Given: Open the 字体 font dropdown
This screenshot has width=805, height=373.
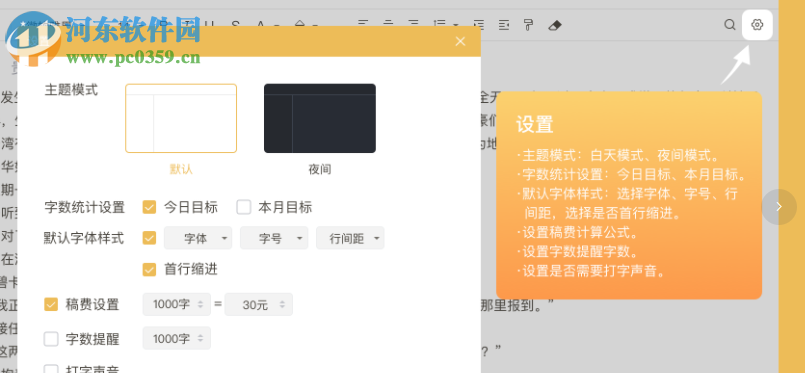Looking at the screenshot, I should [198, 238].
